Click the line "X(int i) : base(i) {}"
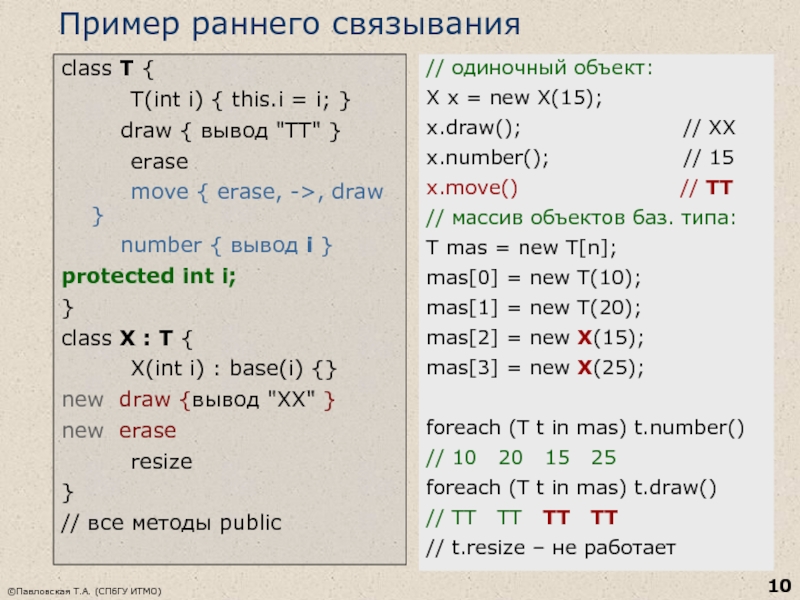The width and height of the screenshot is (800, 600). (234, 369)
